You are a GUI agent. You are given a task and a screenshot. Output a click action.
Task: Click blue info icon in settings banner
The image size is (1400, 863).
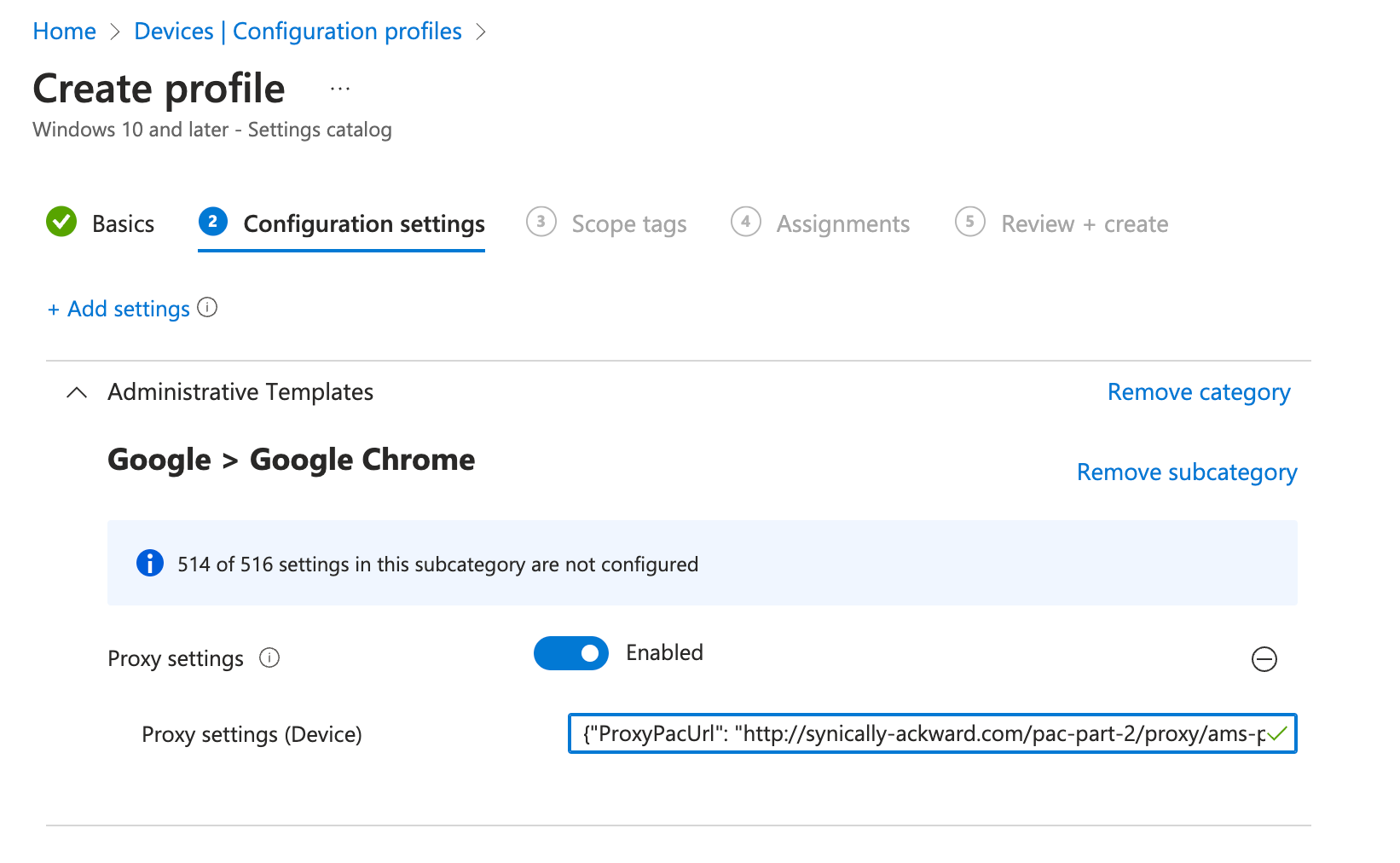(150, 564)
